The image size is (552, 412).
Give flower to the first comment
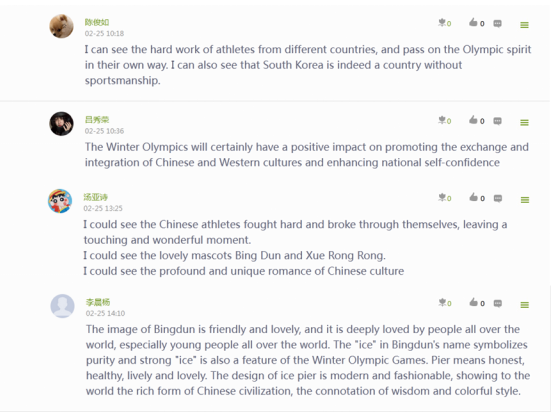442,23
